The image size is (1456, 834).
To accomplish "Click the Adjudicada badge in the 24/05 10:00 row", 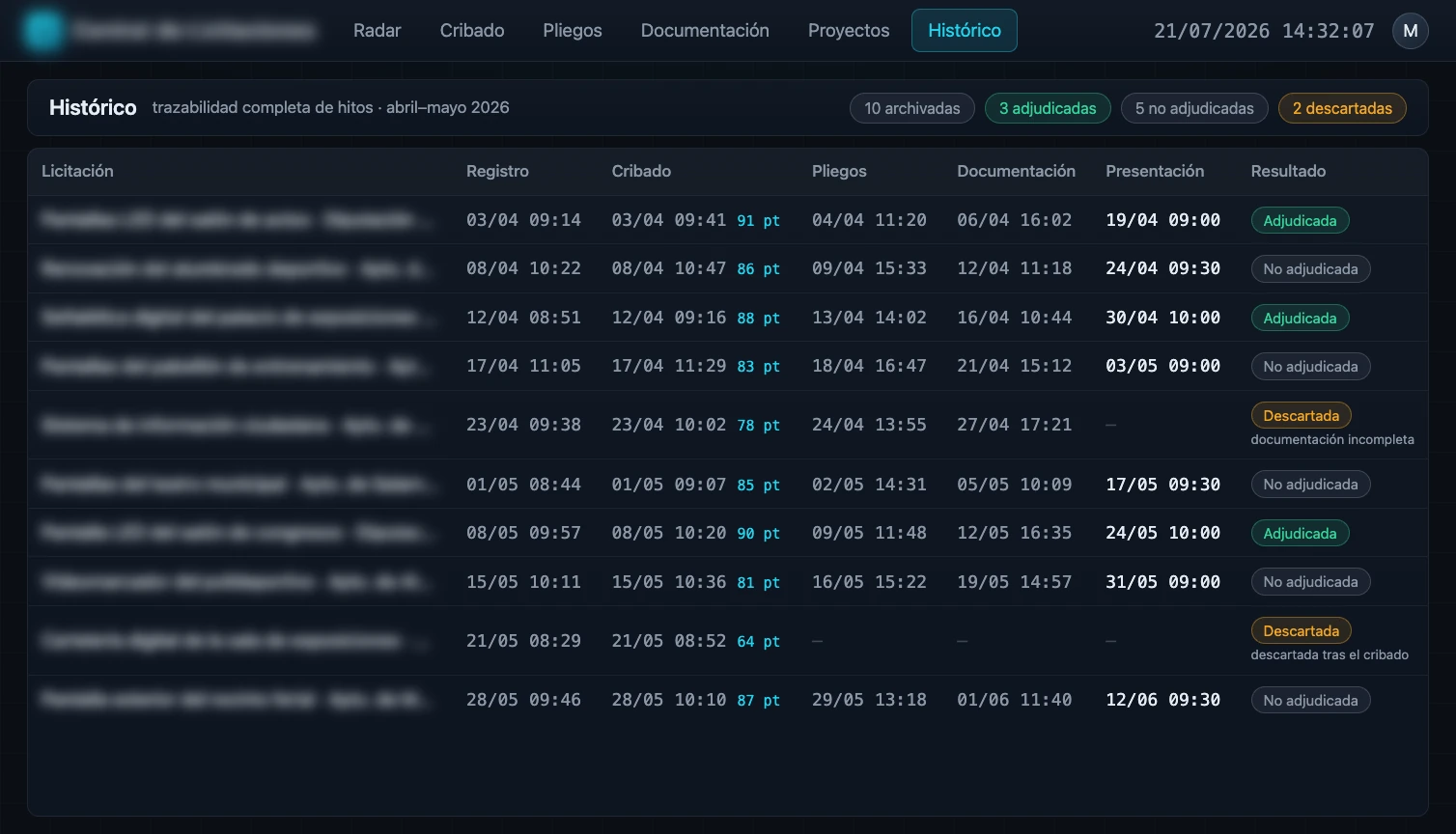I will point(1300,534).
